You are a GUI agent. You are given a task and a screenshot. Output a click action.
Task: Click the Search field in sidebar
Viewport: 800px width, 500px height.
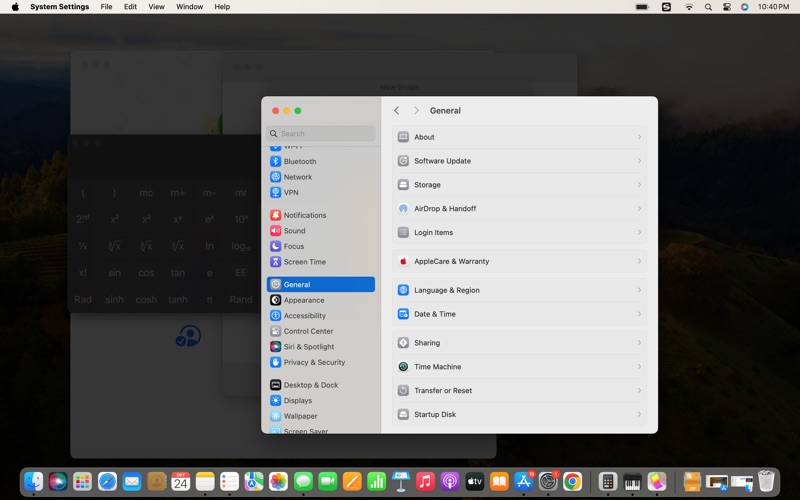(x=321, y=134)
